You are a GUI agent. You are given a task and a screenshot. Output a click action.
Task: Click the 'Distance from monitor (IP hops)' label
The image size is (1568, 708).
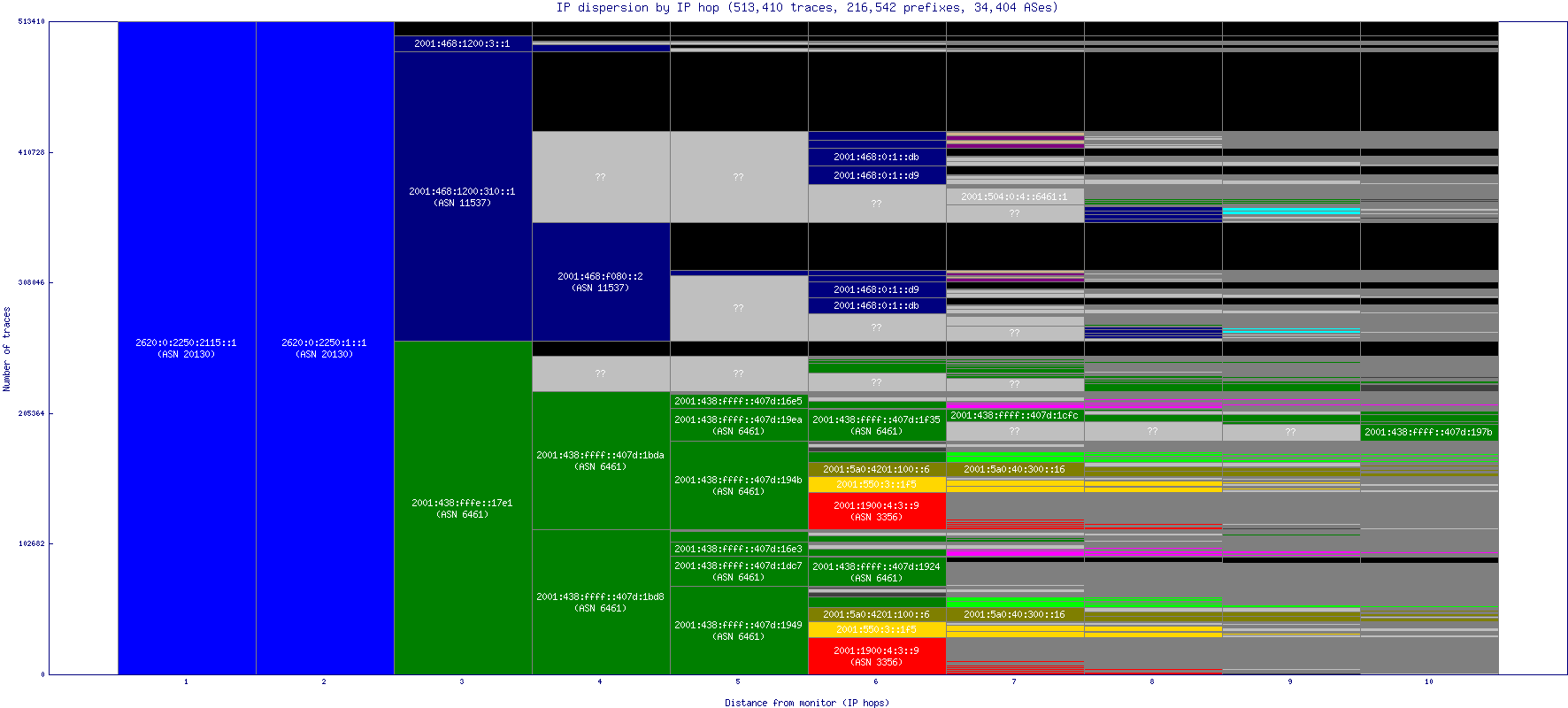point(807,703)
